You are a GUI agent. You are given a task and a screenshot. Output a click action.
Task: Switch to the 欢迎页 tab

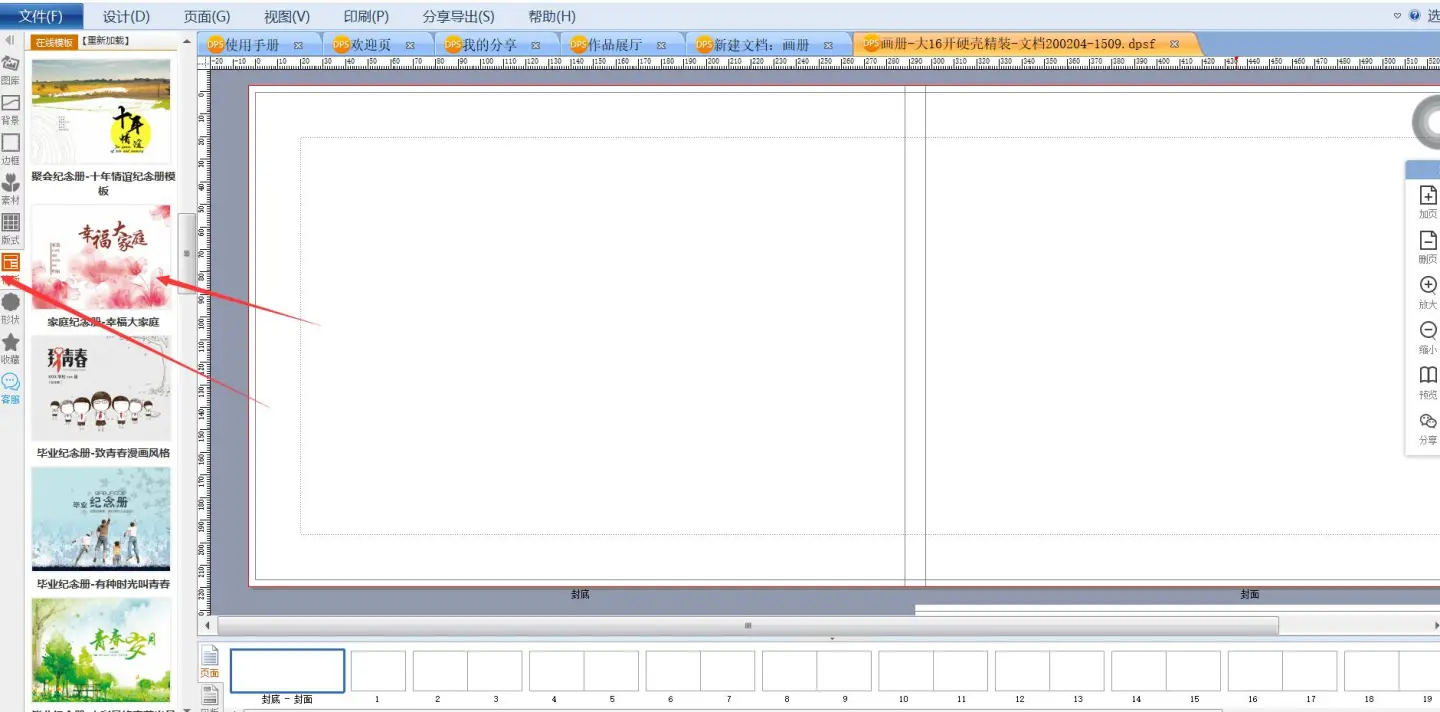click(x=370, y=45)
